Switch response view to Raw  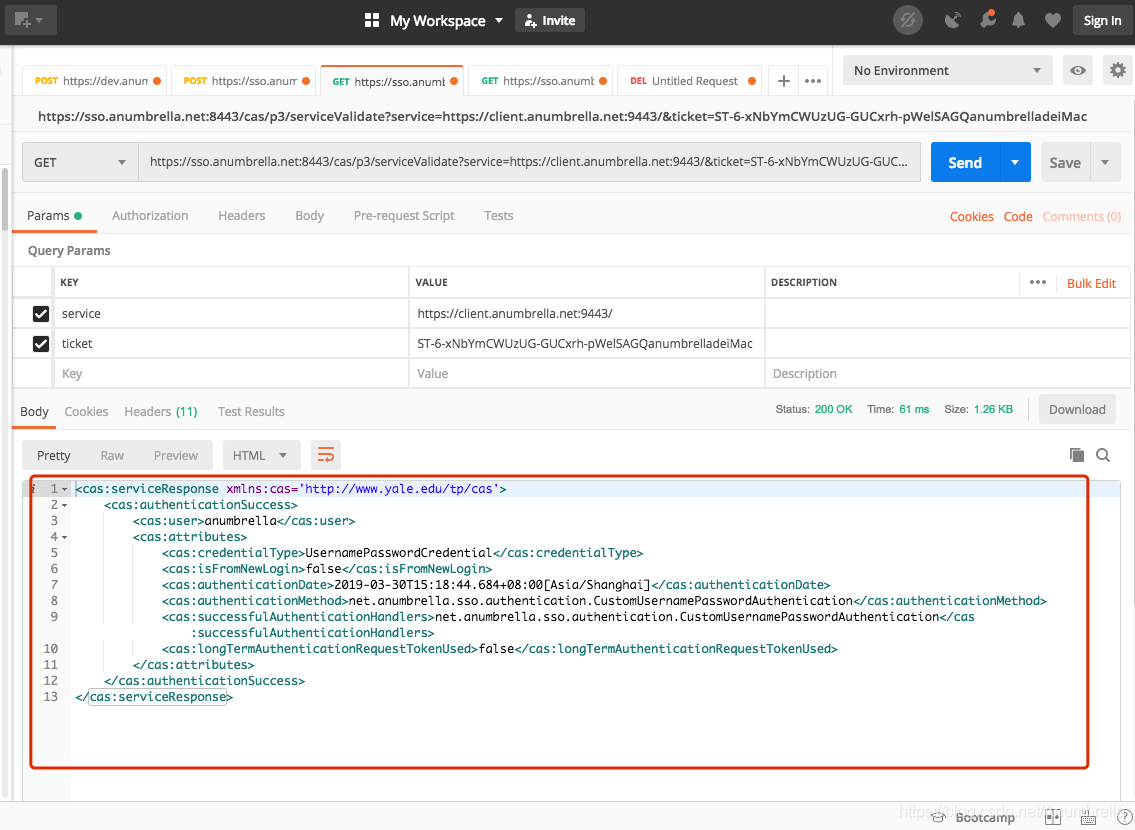(x=112, y=455)
